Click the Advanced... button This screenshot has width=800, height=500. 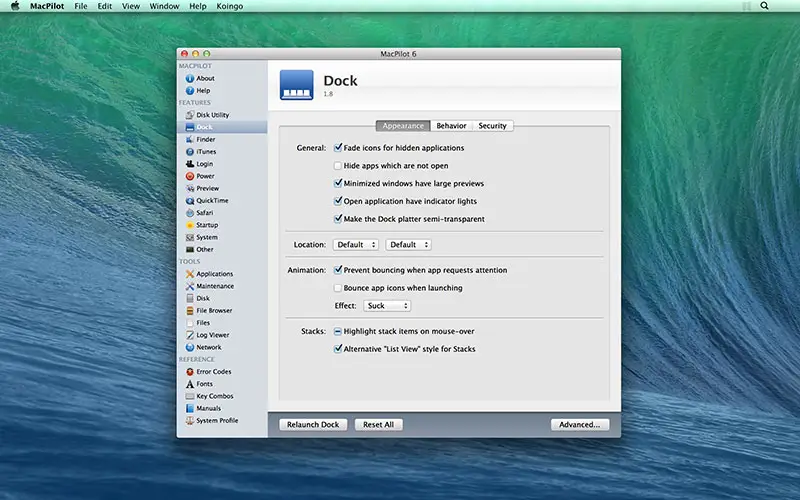pos(580,424)
